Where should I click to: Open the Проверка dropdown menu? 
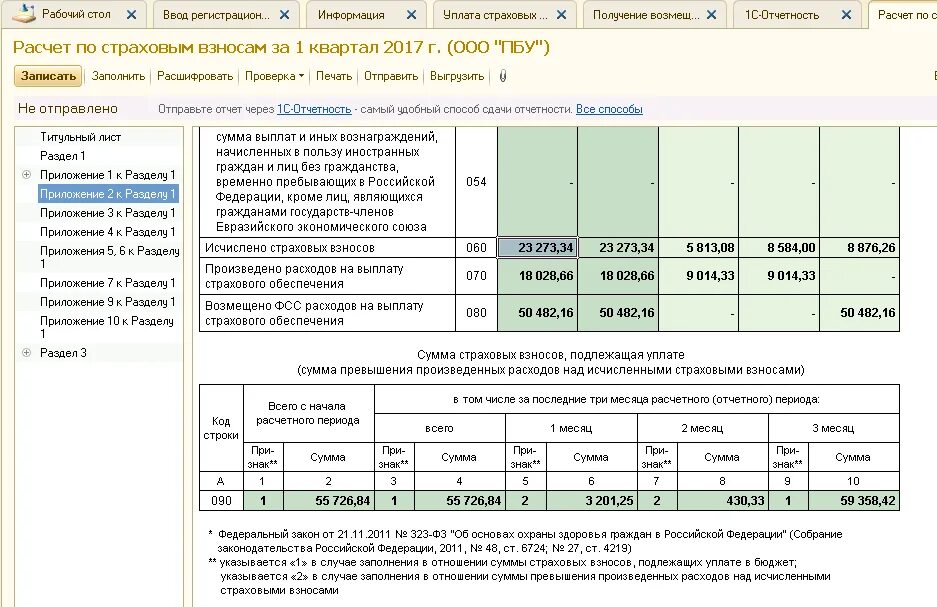tap(274, 76)
